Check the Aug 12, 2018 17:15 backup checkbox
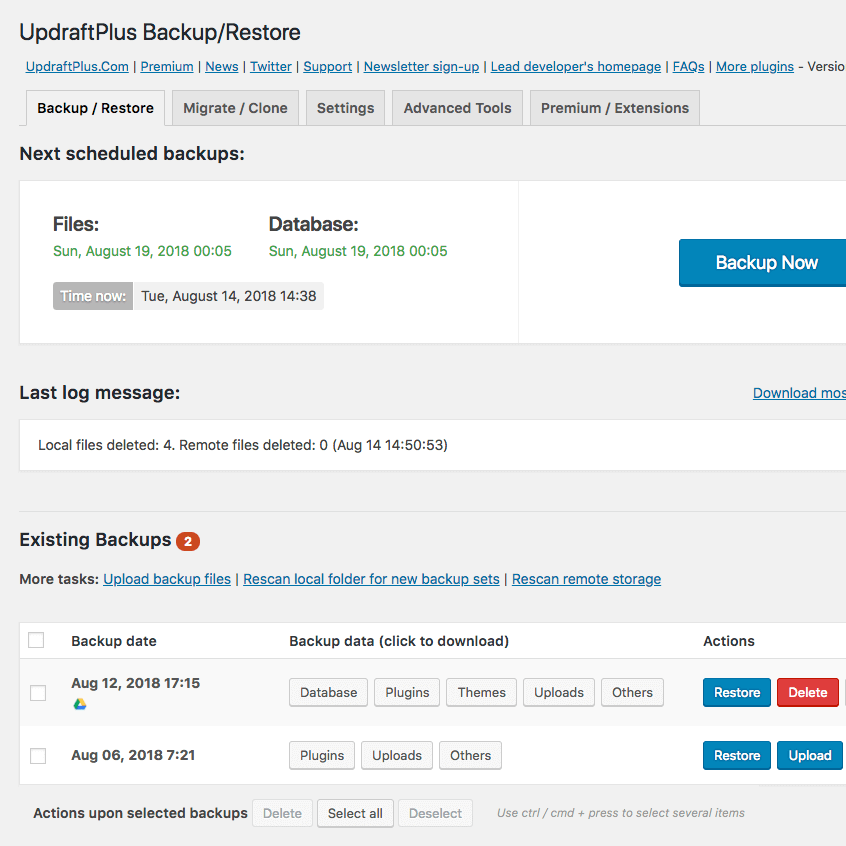Image resolution: width=846 pixels, height=846 pixels. tap(38, 693)
